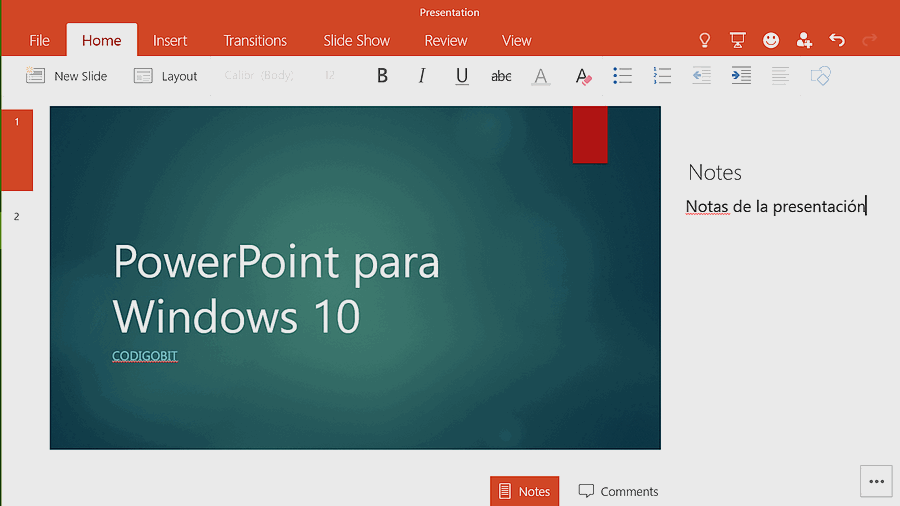Open the Shapes icon in the ribbon

click(x=821, y=76)
